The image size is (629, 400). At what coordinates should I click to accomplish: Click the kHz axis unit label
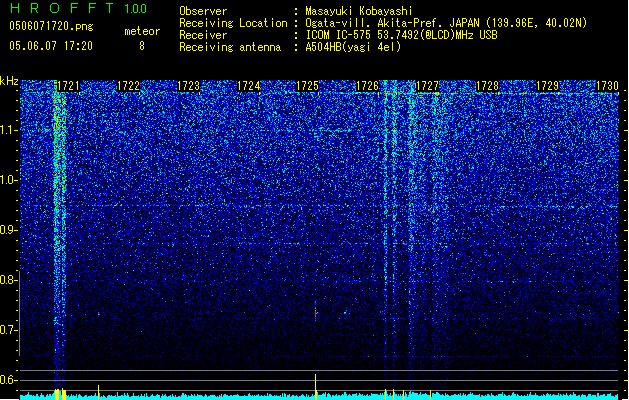tap(9, 81)
